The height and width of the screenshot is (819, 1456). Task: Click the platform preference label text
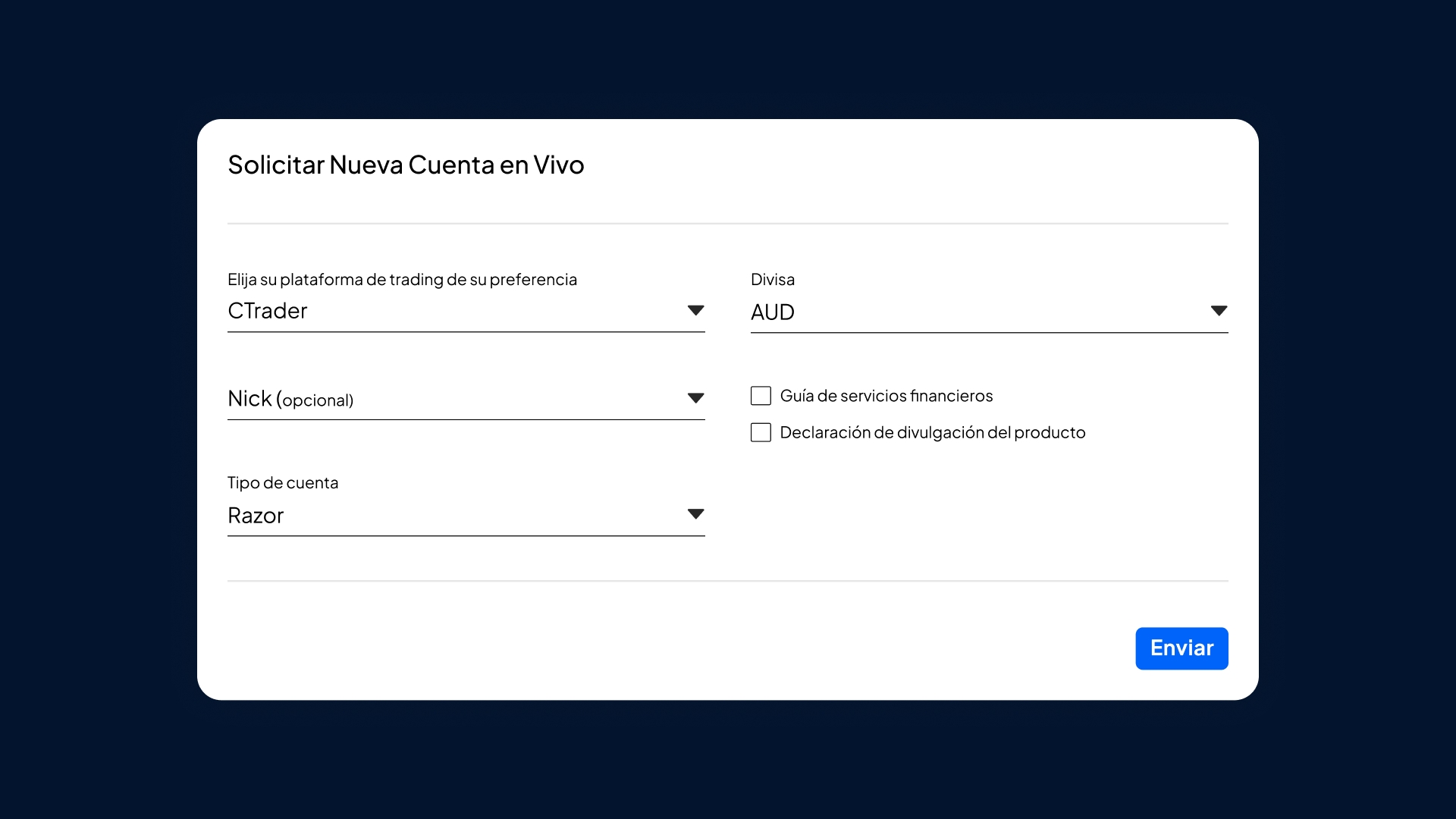(402, 279)
